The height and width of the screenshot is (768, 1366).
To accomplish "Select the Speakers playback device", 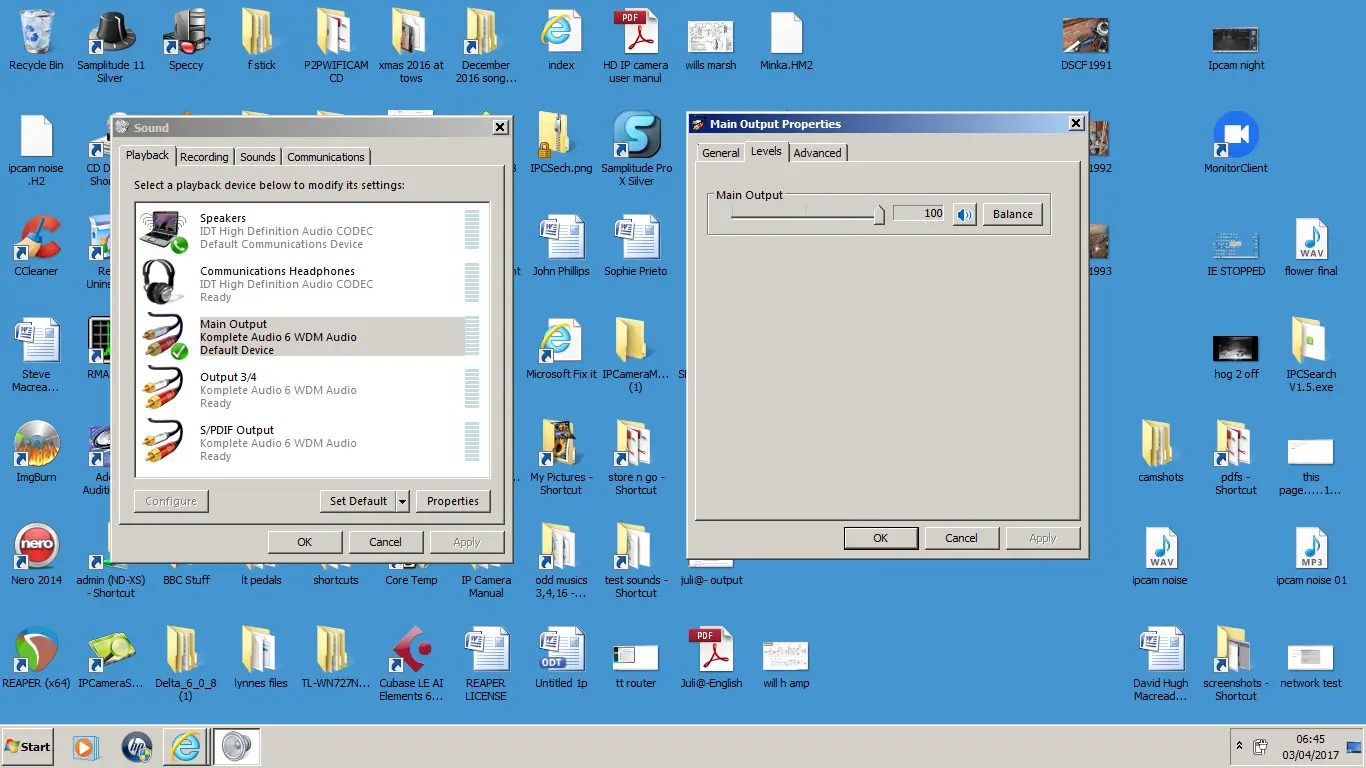I will pos(300,231).
